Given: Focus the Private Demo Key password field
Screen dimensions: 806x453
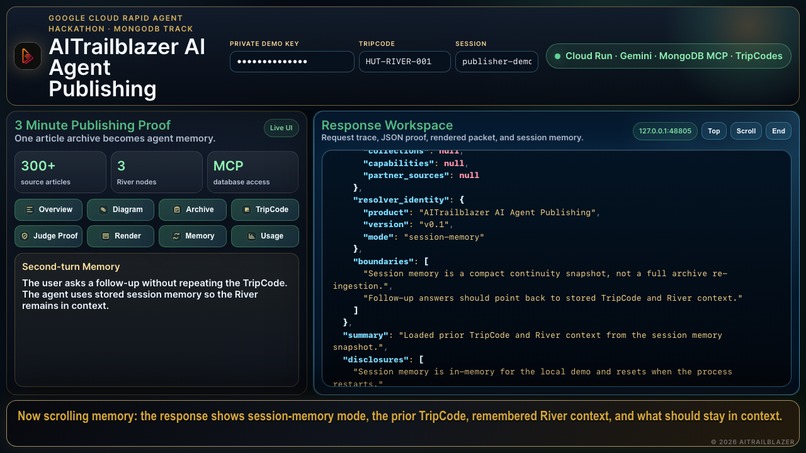Looking at the screenshot, I should tap(292, 62).
